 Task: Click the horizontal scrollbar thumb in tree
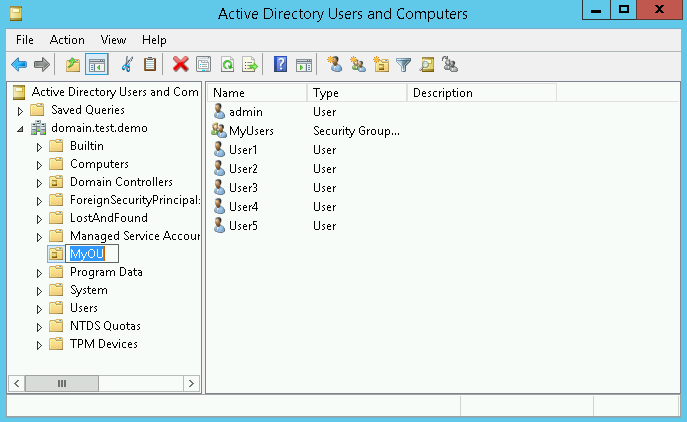click(x=62, y=383)
